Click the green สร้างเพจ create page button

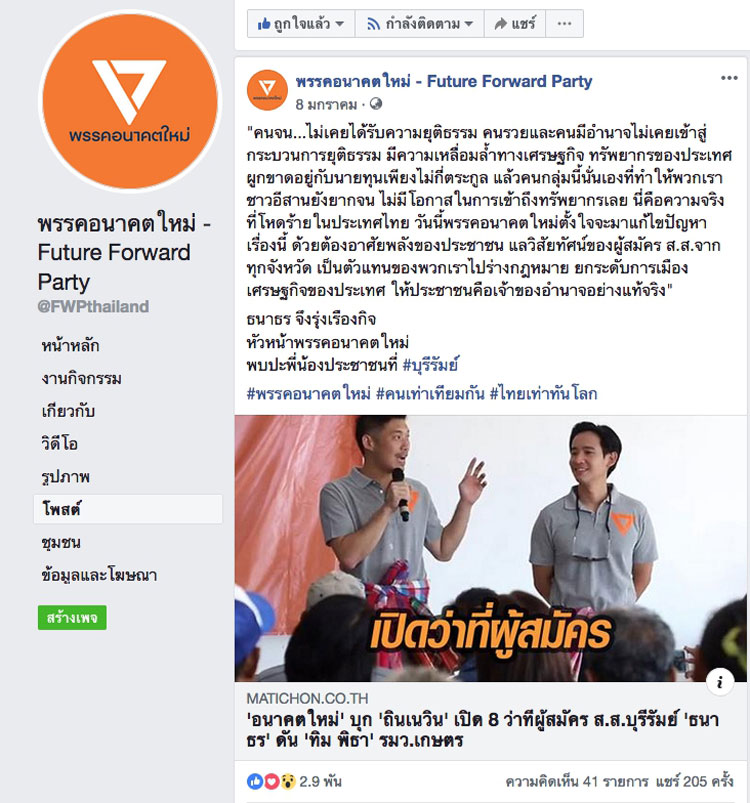click(72, 618)
